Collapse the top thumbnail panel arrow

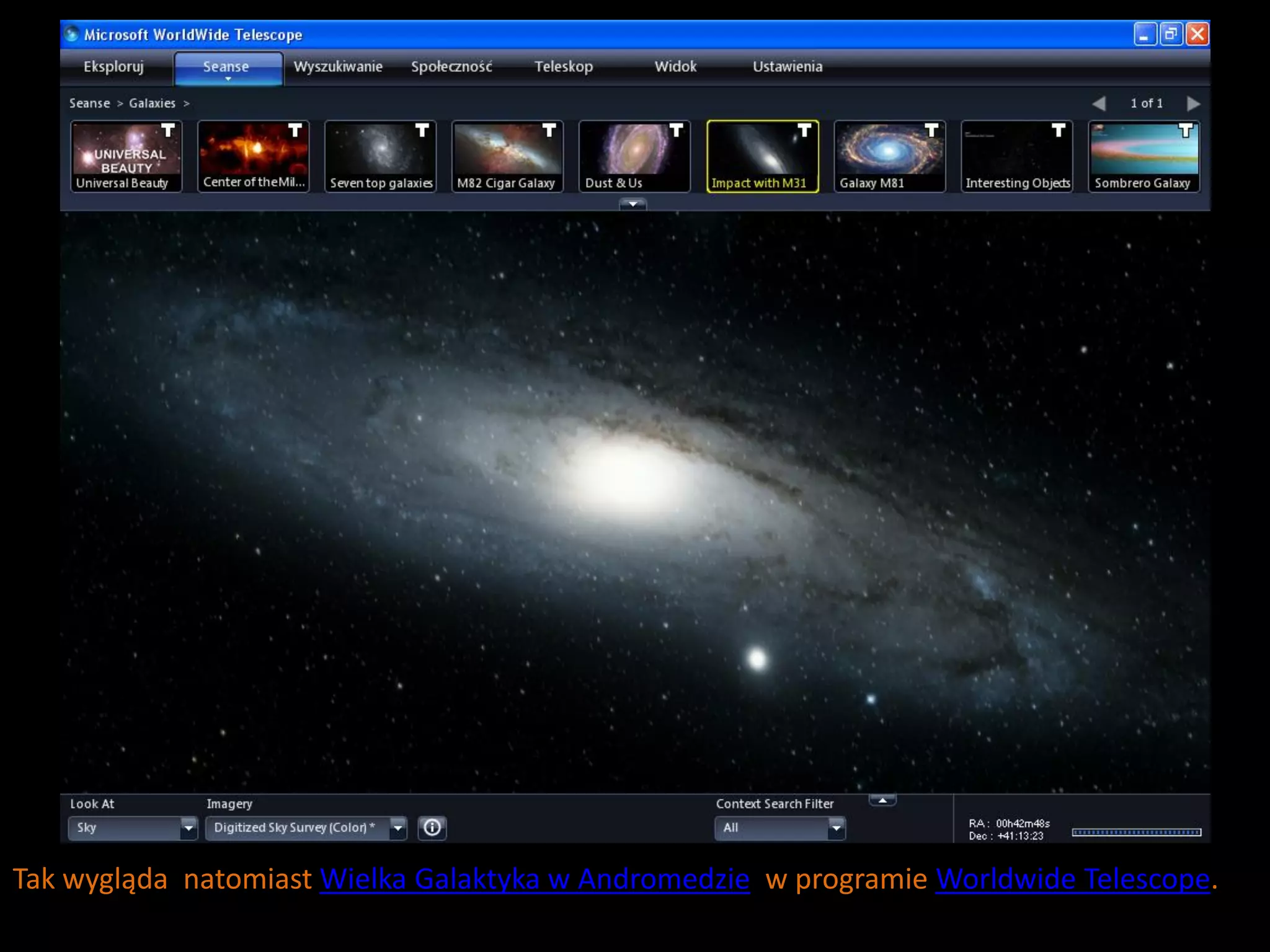pos(633,204)
